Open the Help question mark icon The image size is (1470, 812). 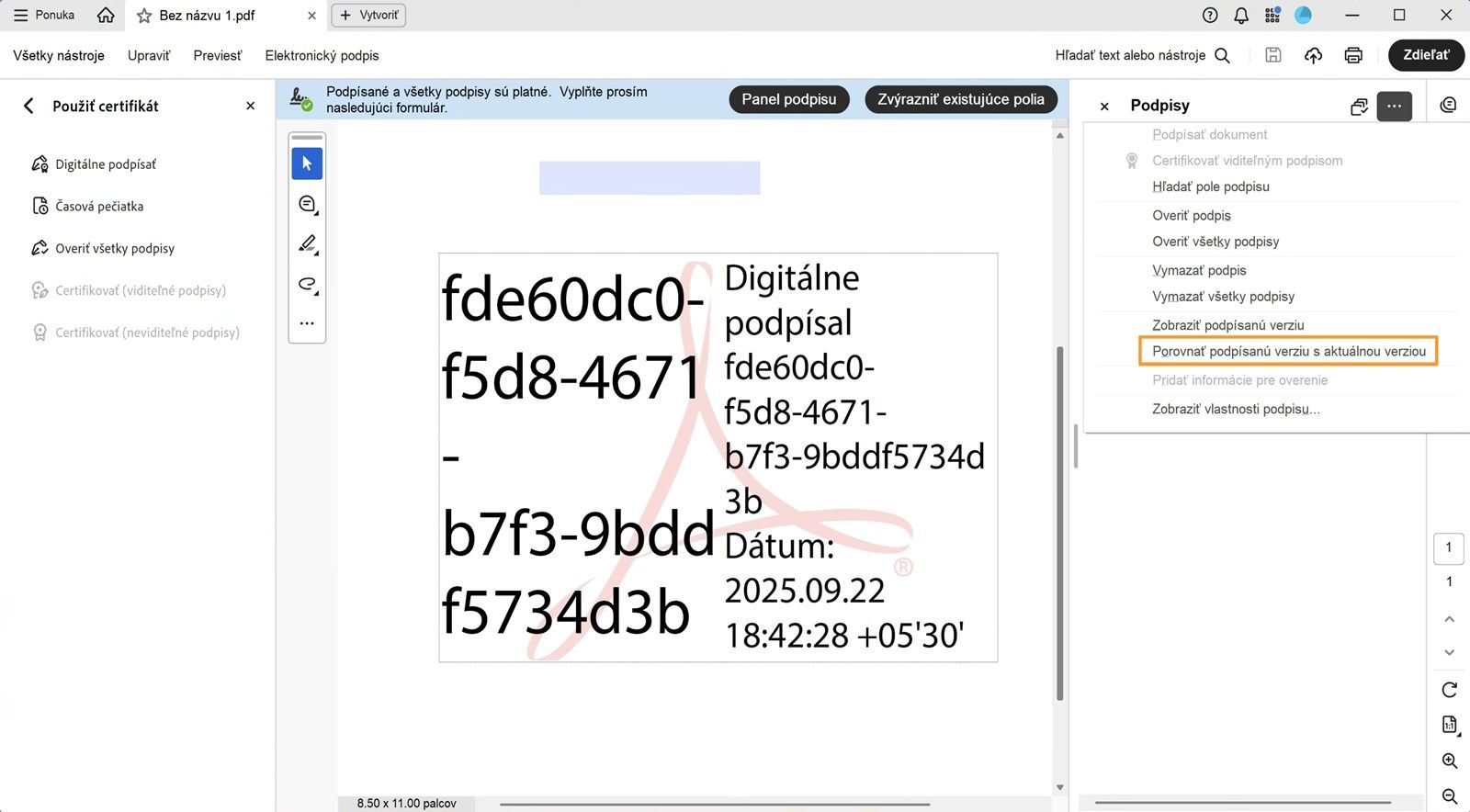point(1210,15)
